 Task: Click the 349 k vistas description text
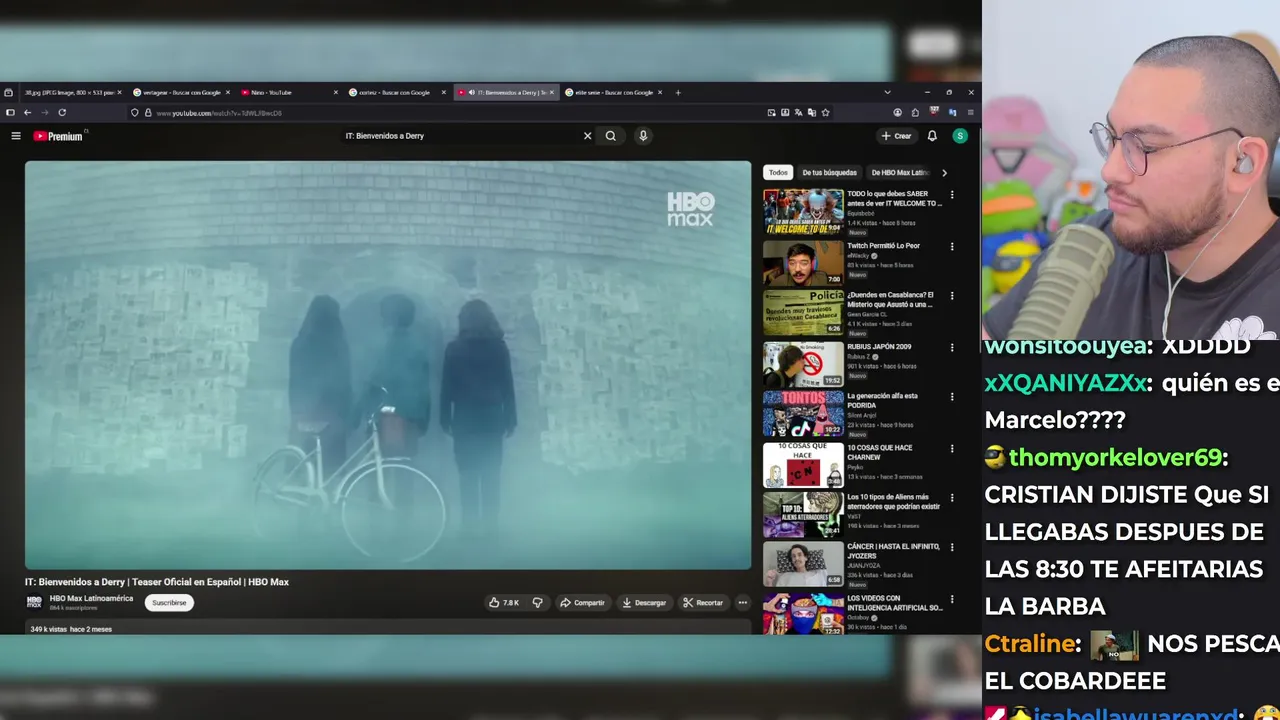click(71, 629)
